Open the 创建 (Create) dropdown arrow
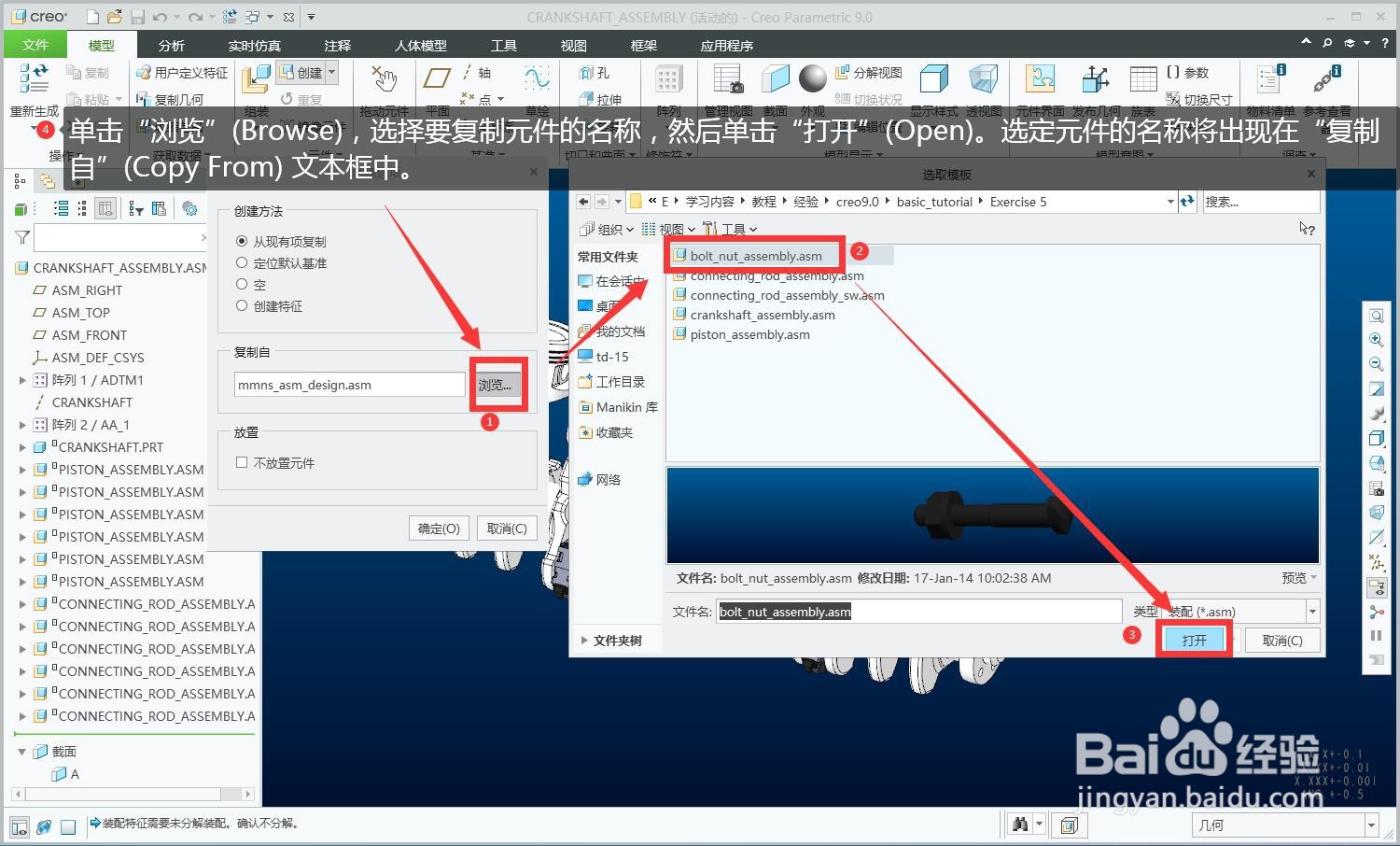Viewport: 1400px width, 846px height. (x=331, y=72)
